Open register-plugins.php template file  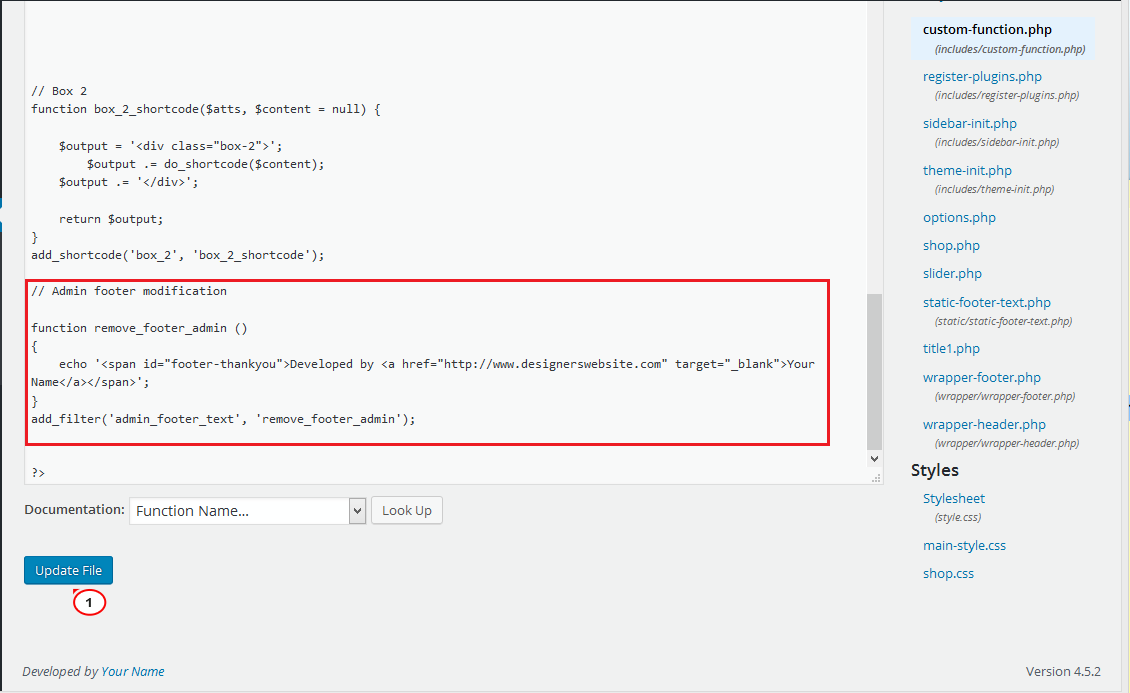[x=982, y=76]
